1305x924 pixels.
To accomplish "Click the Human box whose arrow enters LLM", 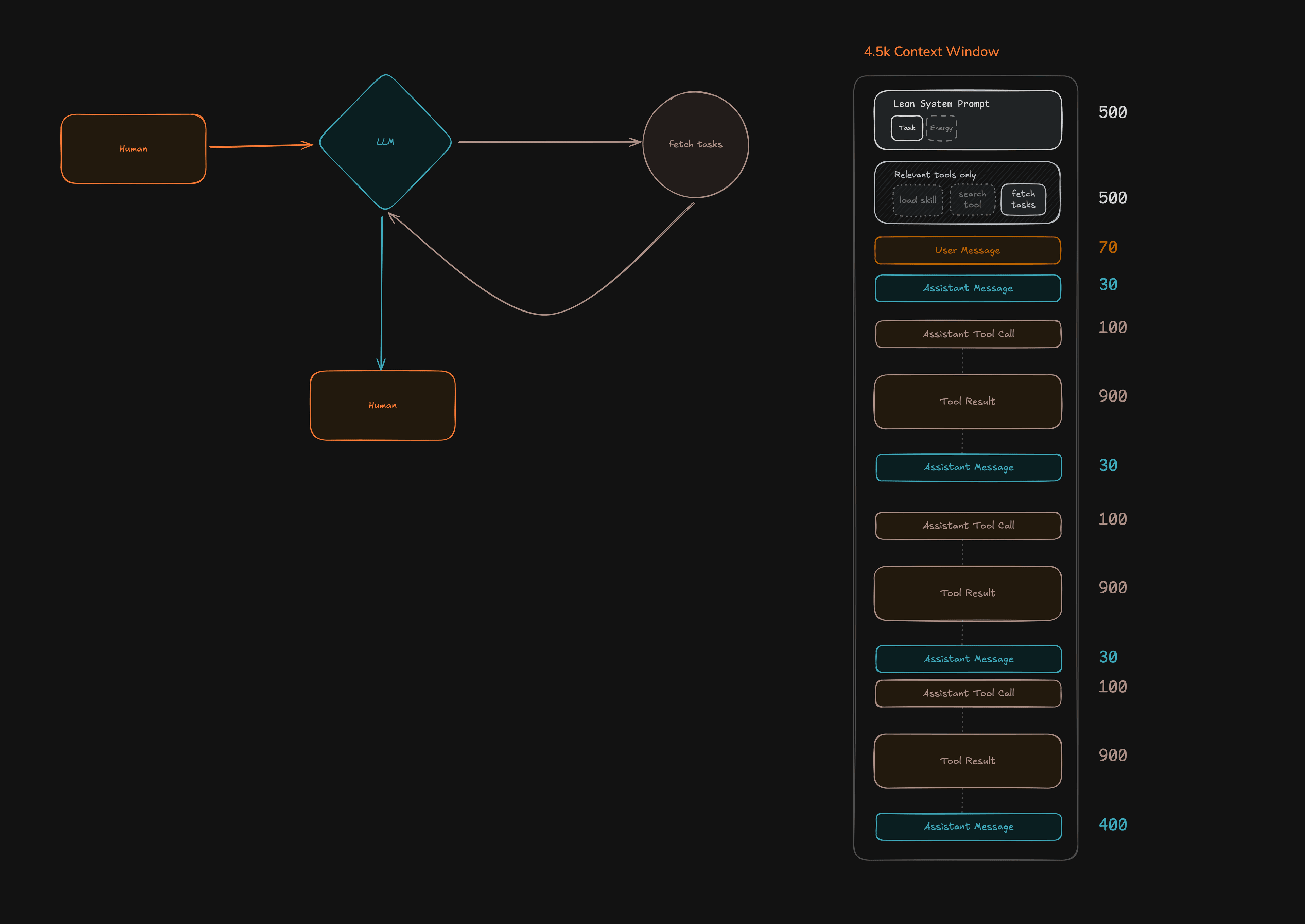I will pyautogui.click(x=133, y=148).
